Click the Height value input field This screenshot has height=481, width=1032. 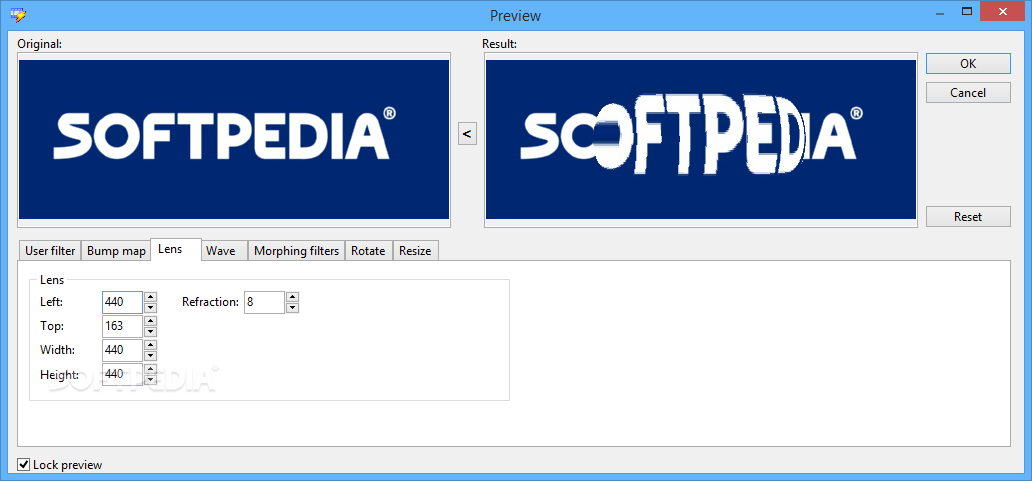(122, 374)
